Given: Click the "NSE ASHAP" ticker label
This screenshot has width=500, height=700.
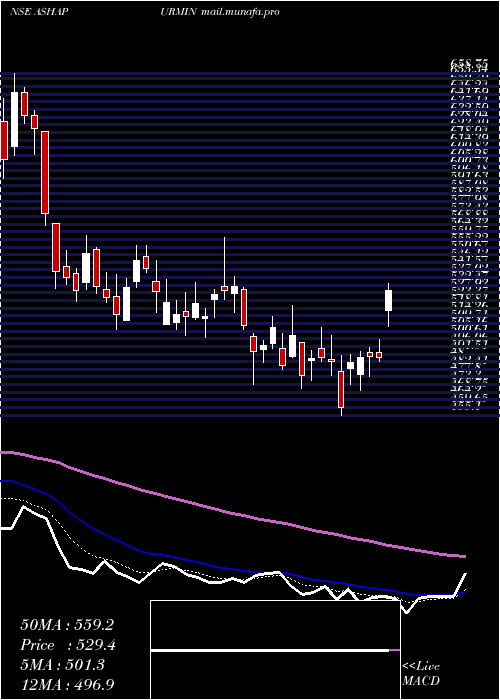Looking at the screenshot, I should (39, 12).
